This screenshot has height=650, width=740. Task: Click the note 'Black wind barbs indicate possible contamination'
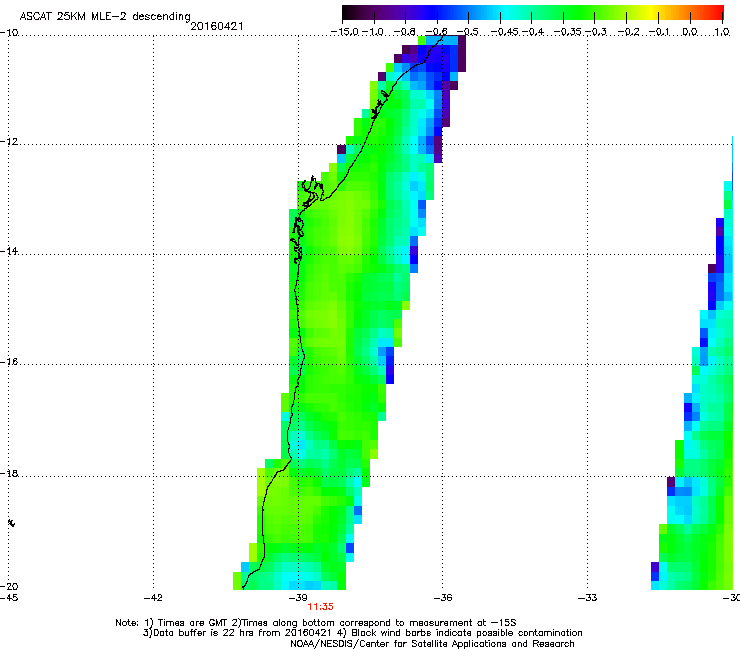467,633
